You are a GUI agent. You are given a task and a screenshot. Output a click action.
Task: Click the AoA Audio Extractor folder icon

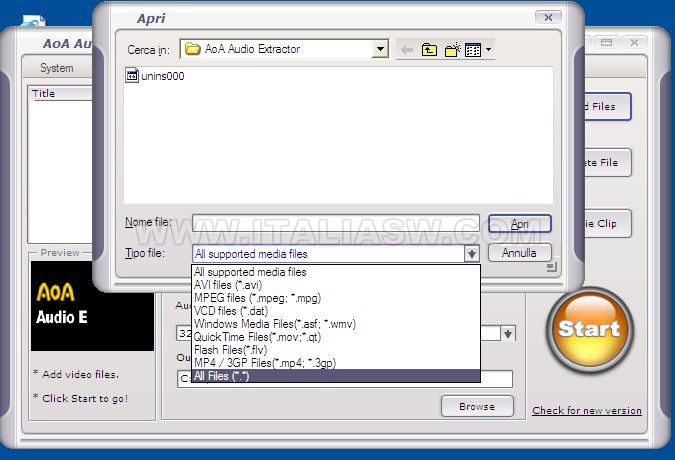tap(192, 49)
